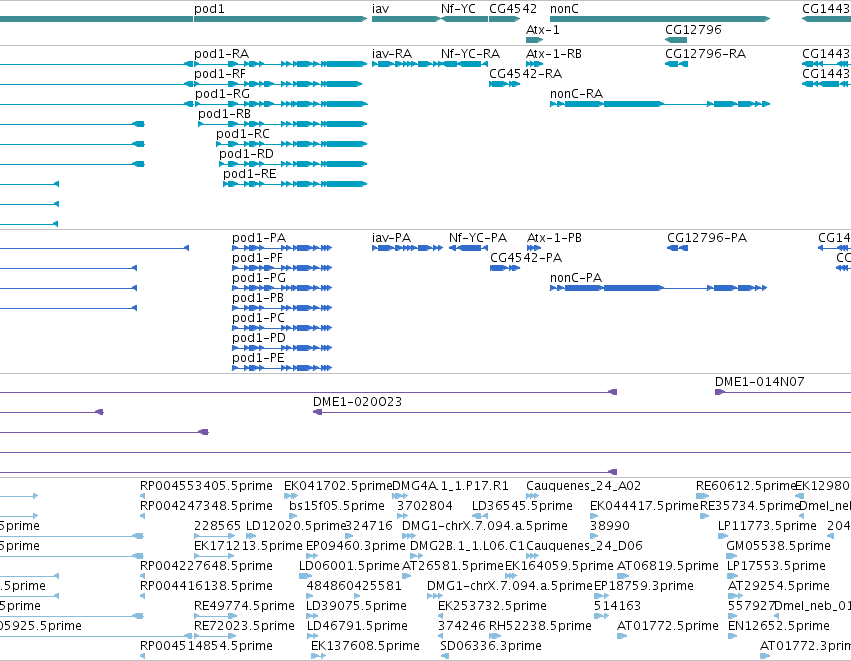Select the Nf-YC-PA protein
The width and height of the screenshot is (851, 661).
(x=478, y=238)
